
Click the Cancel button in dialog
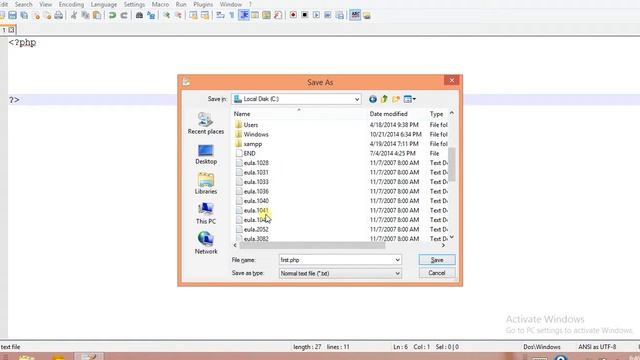(x=437, y=273)
